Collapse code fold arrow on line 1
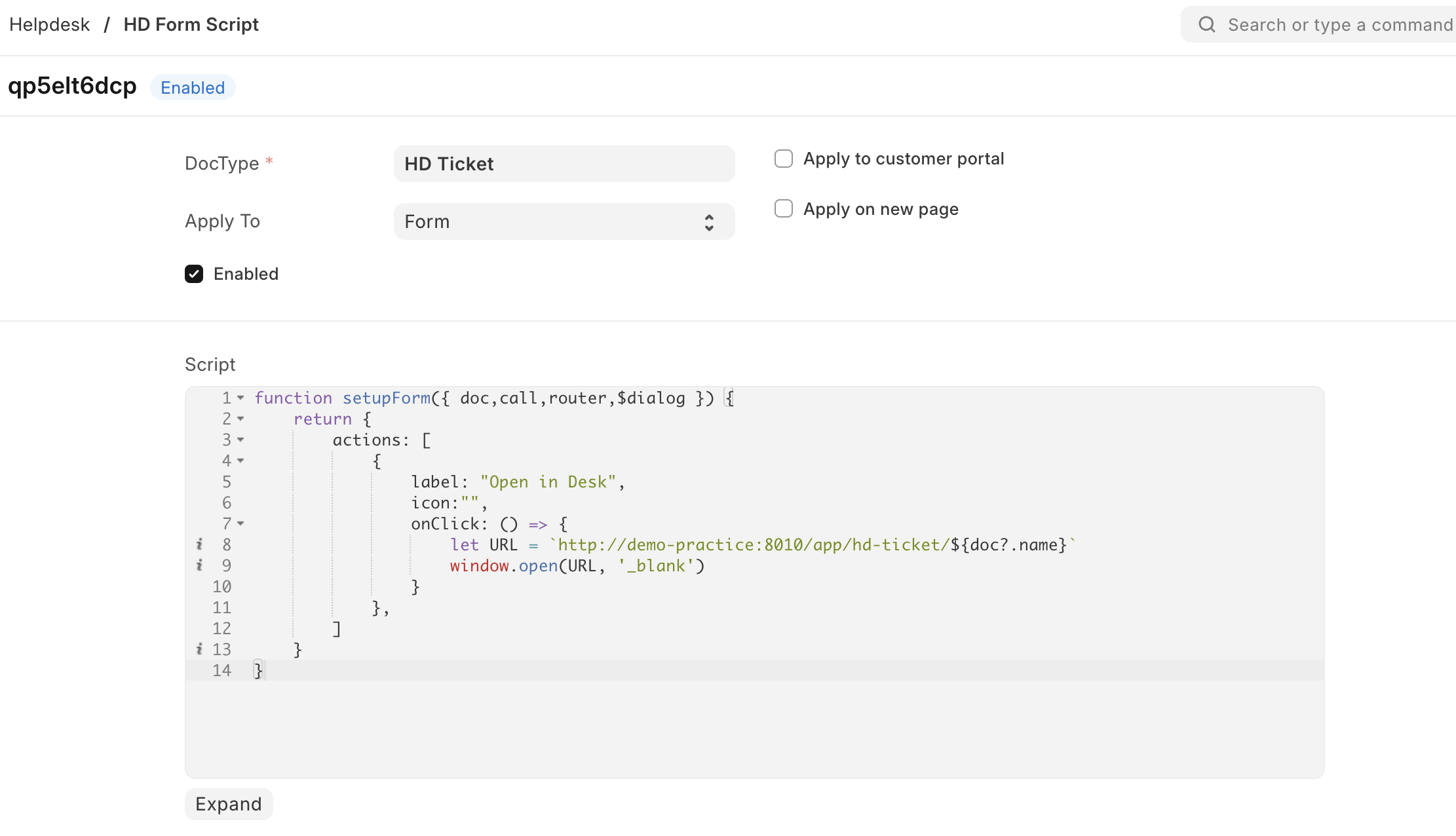This screenshot has width=1456, height=836. (240, 398)
